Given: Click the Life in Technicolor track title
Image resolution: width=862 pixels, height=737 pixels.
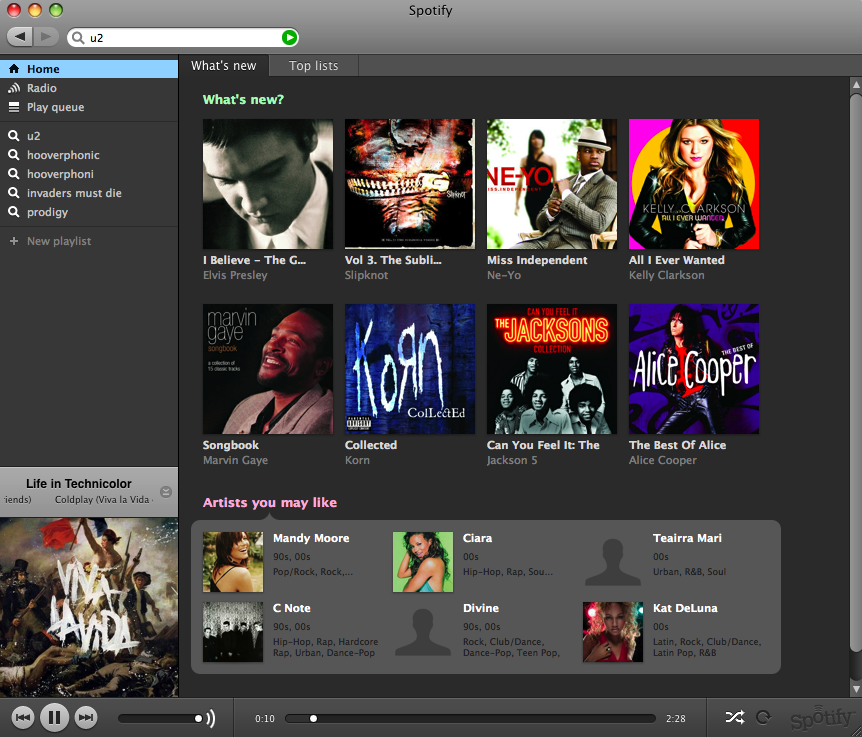Looking at the screenshot, I should pyautogui.click(x=79, y=484).
